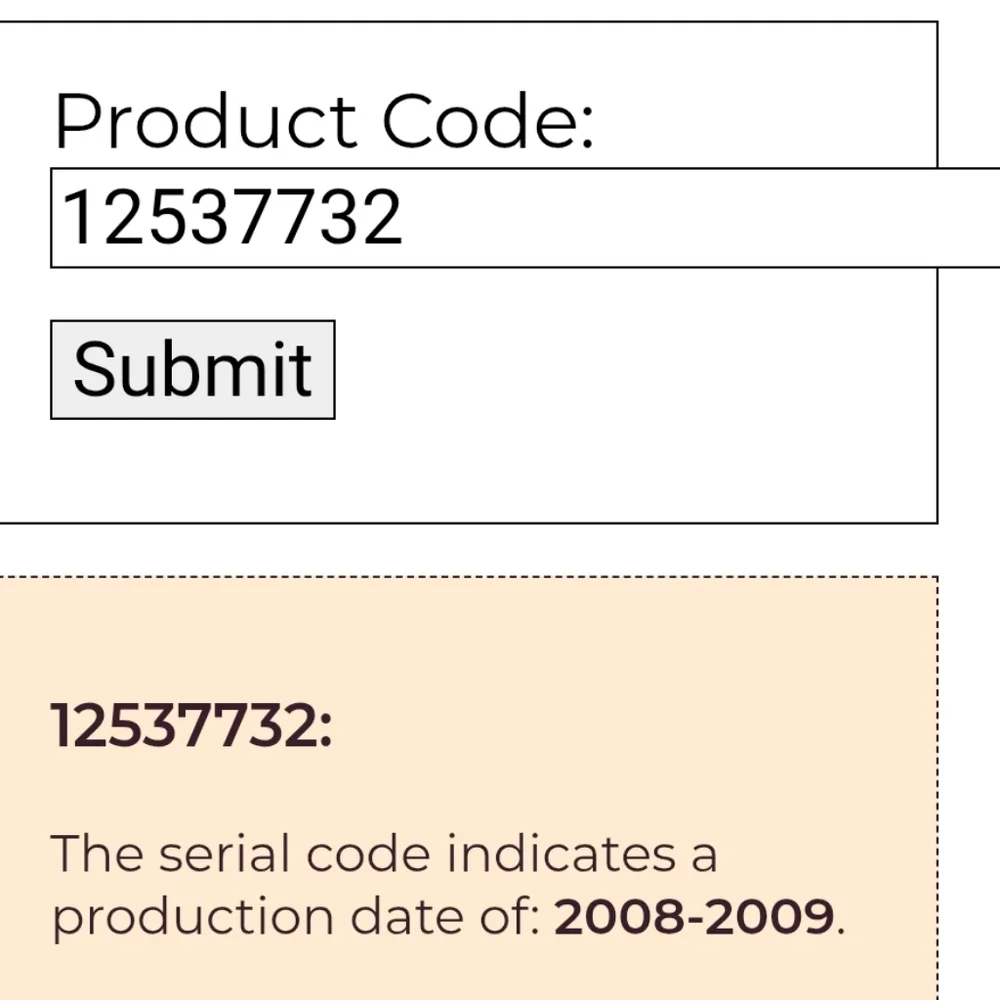
Task: Click the "Product Code:" label
Action: [x=324, y=122]
